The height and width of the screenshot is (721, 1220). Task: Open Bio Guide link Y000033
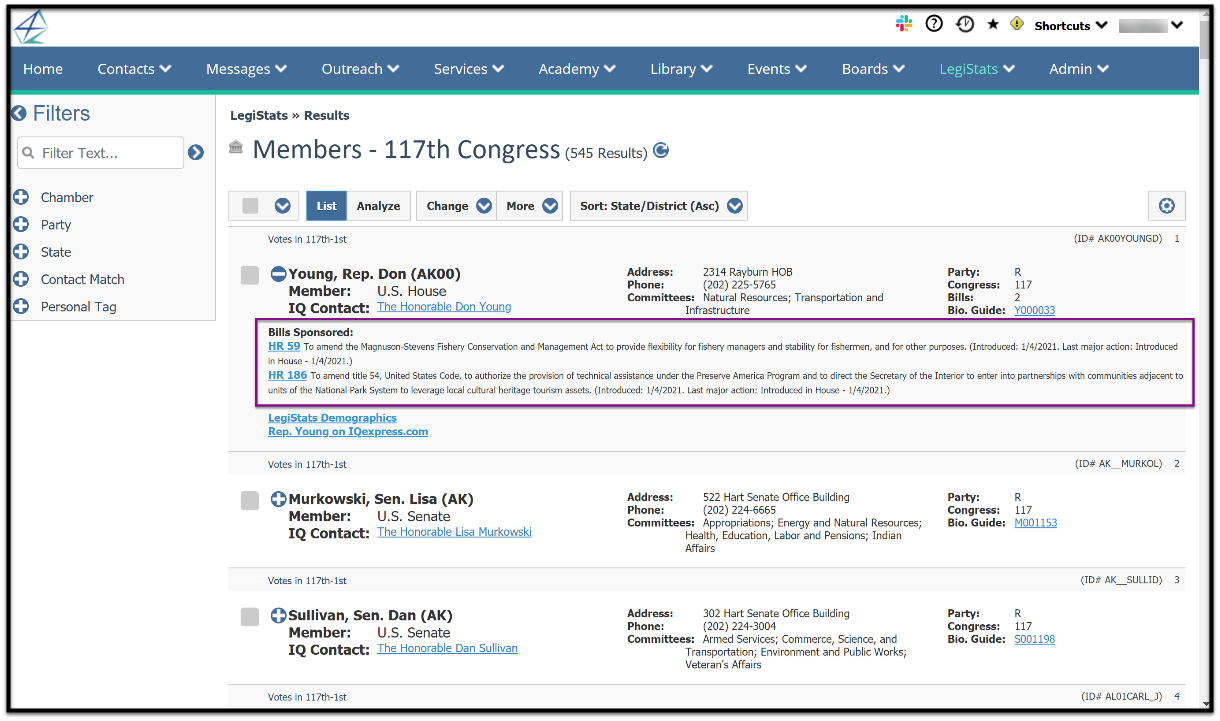pos(1034,311)
